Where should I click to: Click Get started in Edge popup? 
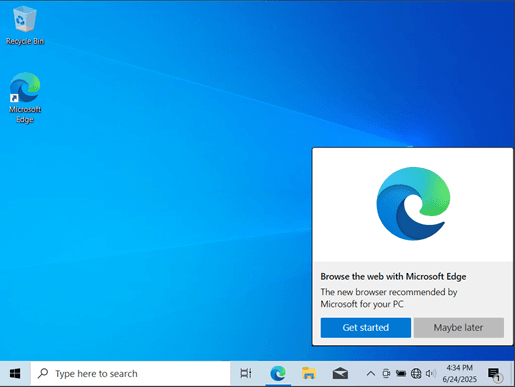(x=366, y=327)
